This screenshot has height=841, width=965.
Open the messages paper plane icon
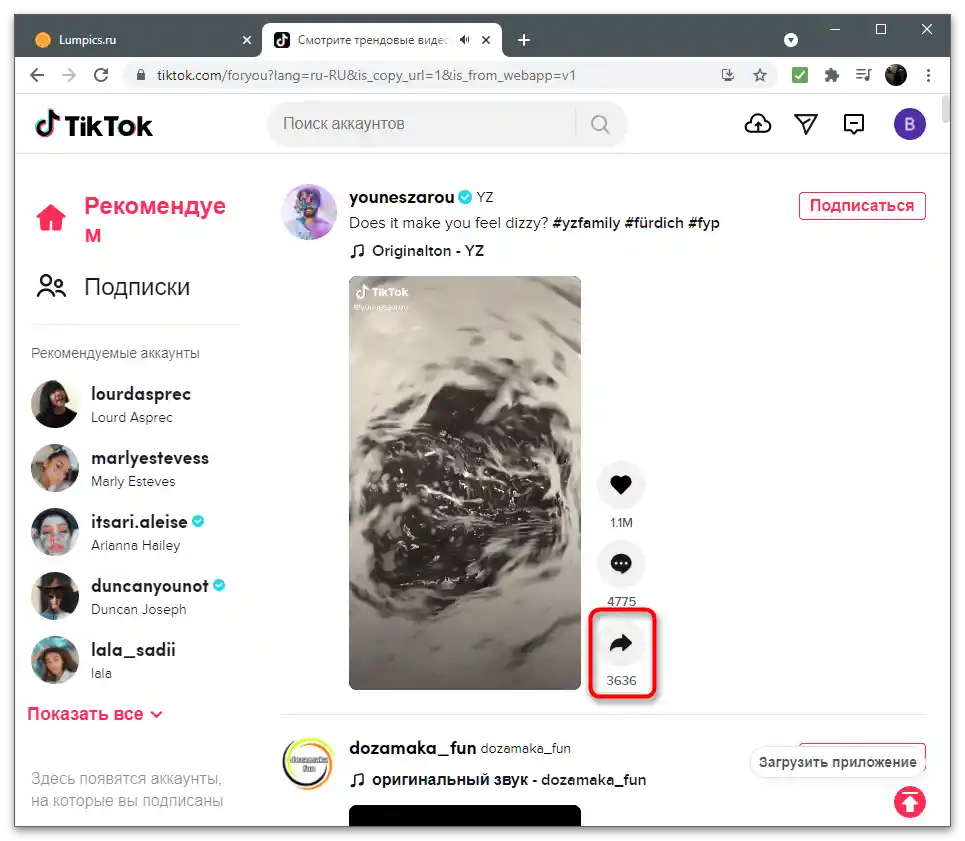click(x=806, y=124)
